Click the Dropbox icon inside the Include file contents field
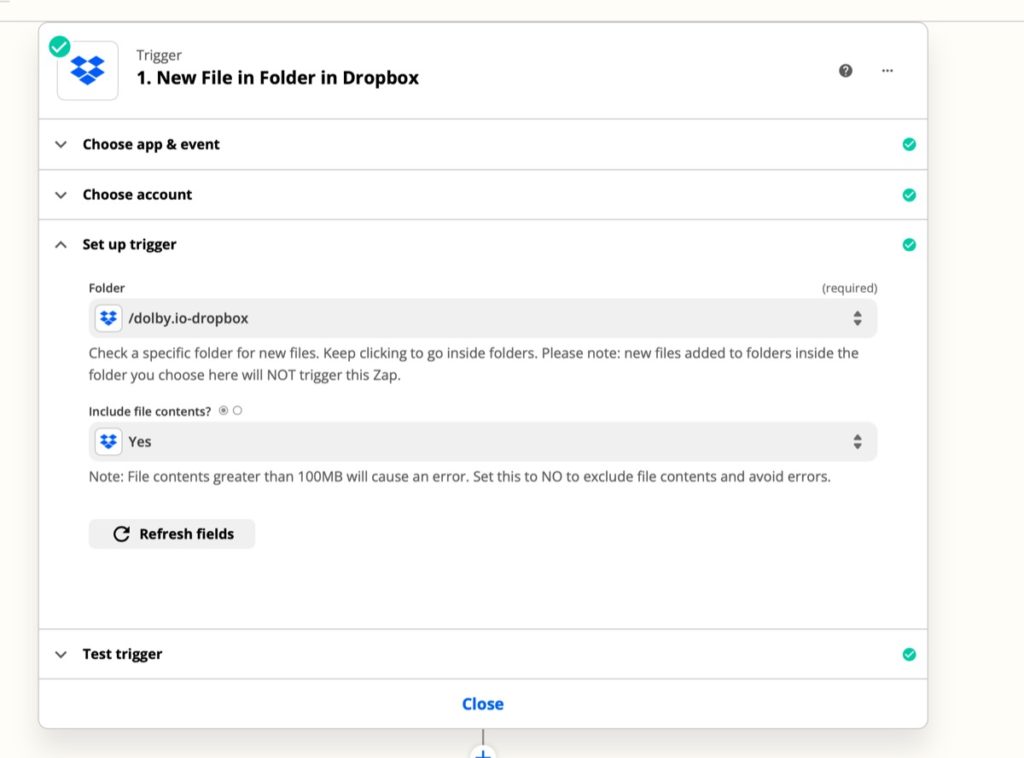 pyautogui.click(x=108, y=441)
